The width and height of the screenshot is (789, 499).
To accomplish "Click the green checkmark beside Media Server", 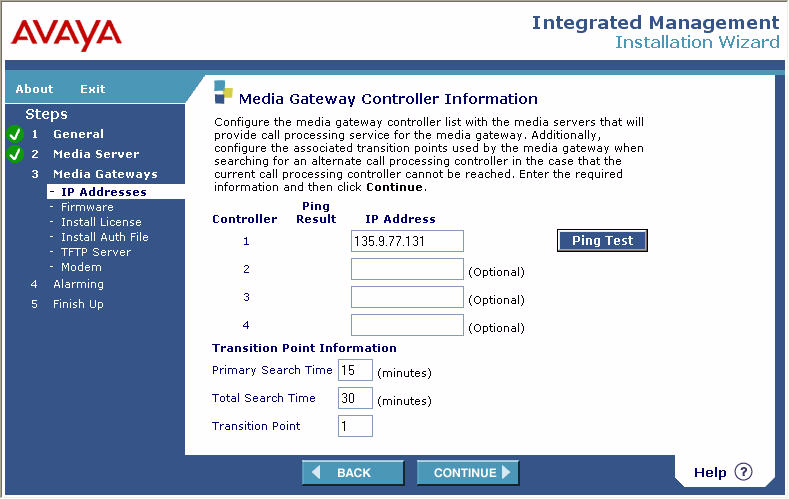I will (x=15, y=154).
